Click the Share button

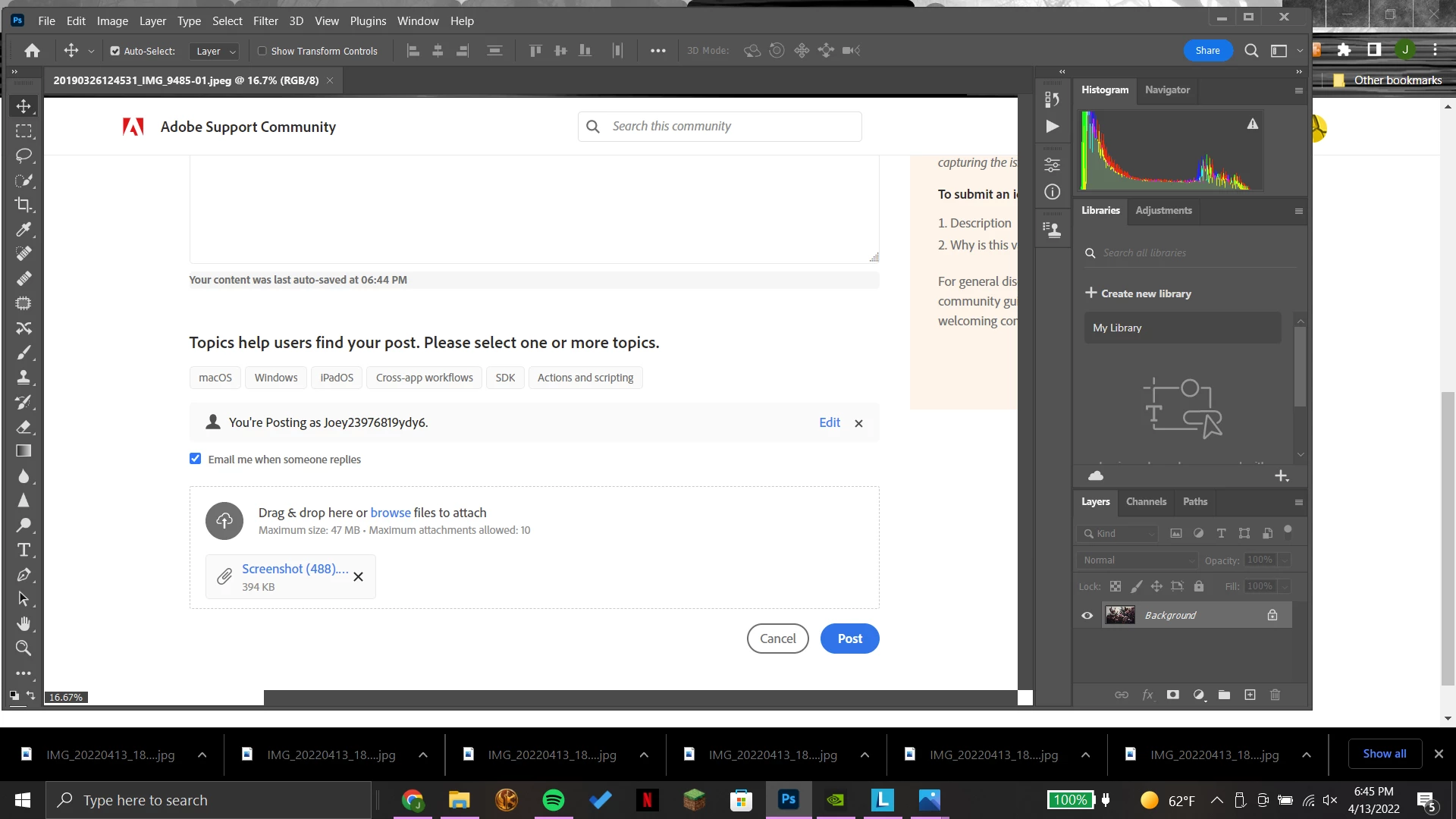pyautogui.click(x=1207, y=50)
